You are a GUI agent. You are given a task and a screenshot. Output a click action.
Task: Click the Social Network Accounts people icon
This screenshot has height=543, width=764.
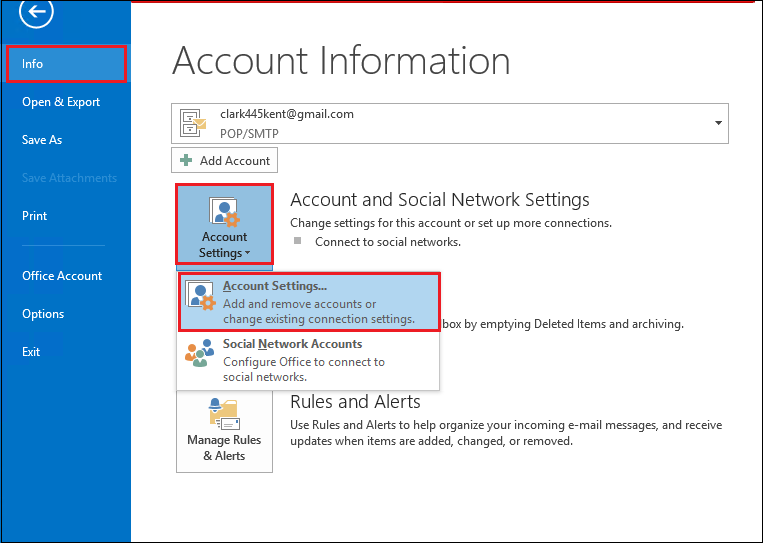pyautogui.click(x=200, y=353)
